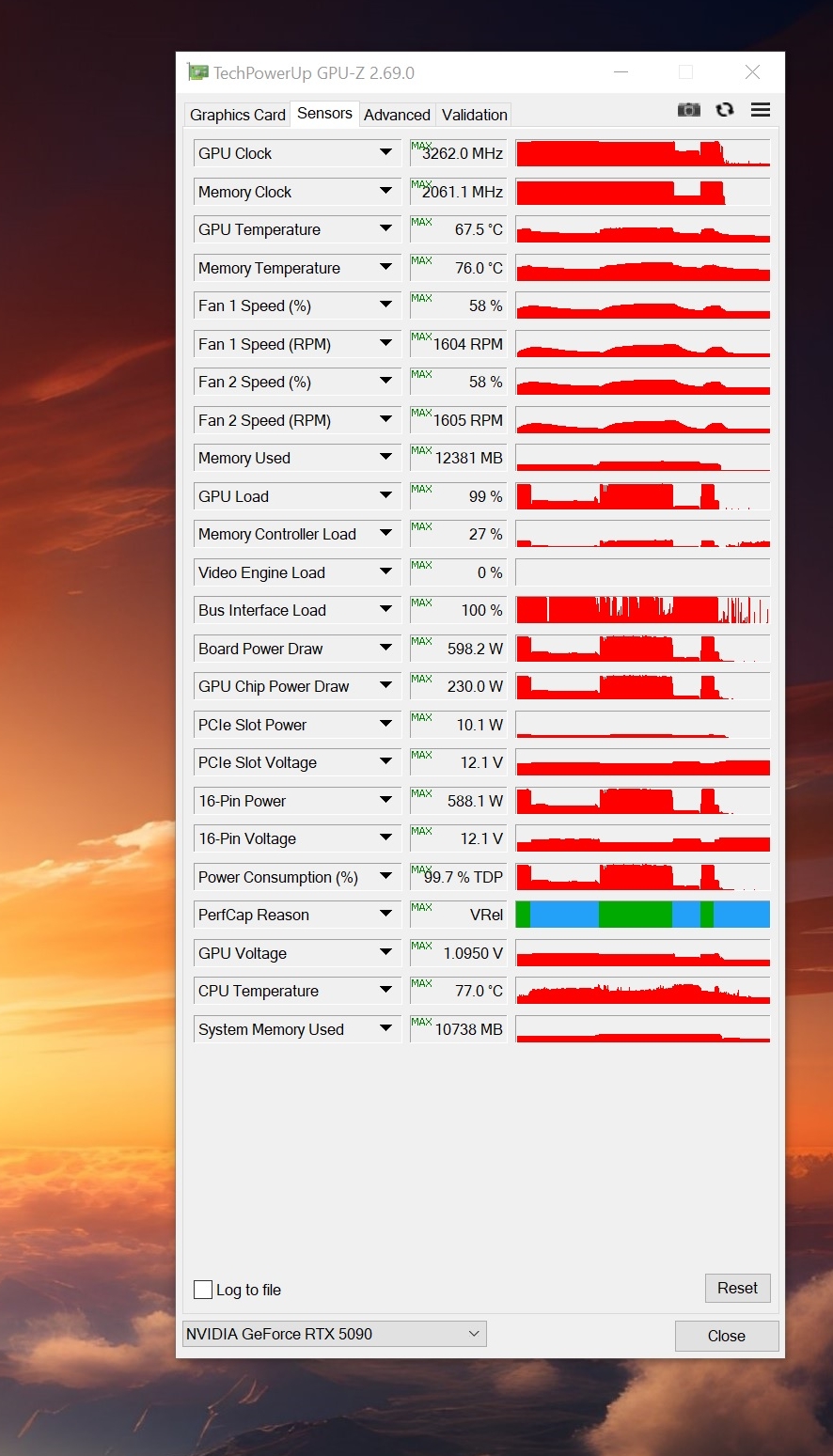Expand the 16-Pin Voltage dropdown
This screenshot has height=1456, width=833.
[385, 838]
